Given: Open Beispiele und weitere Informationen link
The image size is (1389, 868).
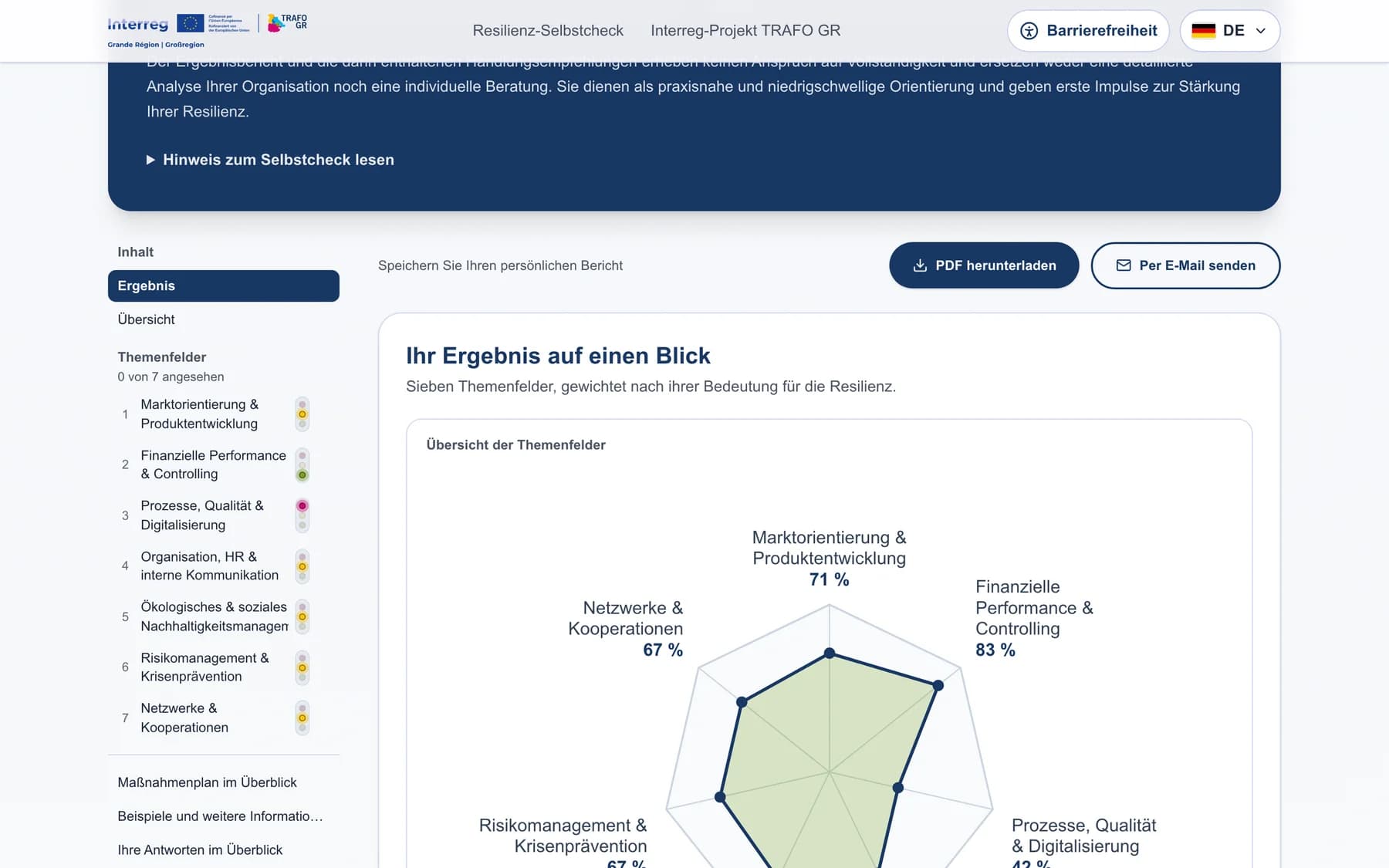Looking at the screenshot, I should coord(220,816).
